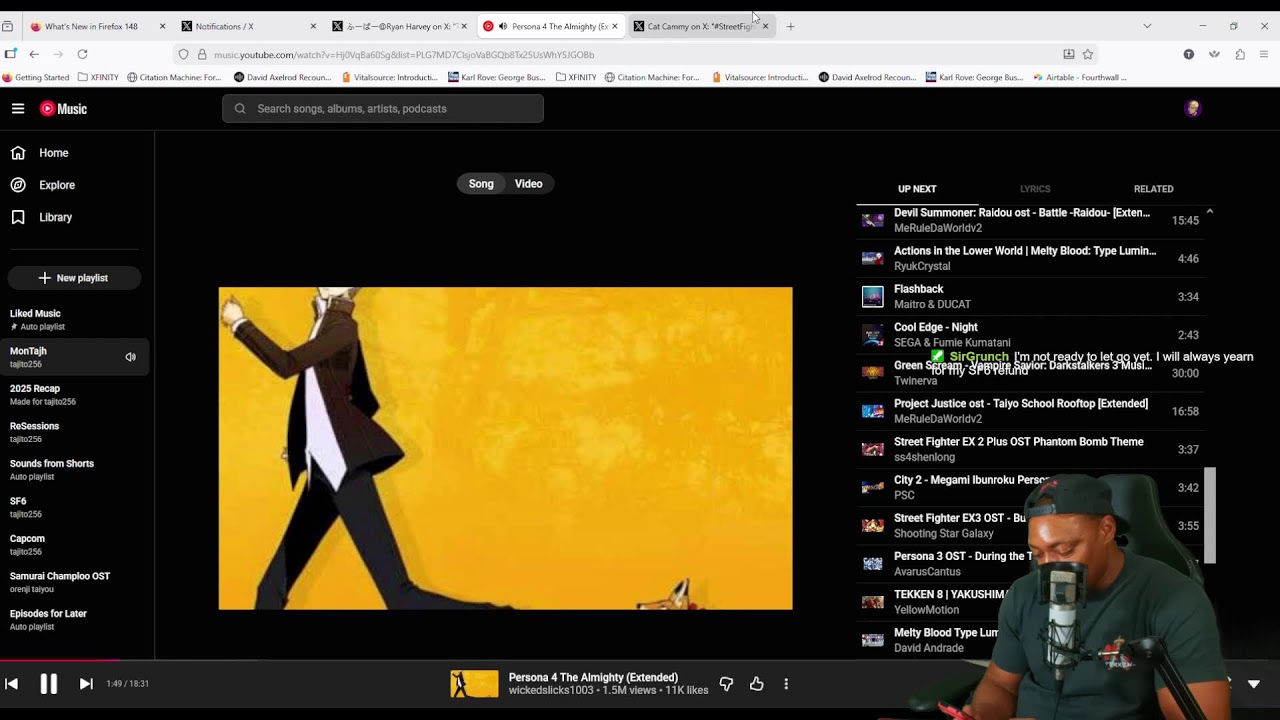Switch to Song mode
This screenshot has height=720, width=1280.
click(481, 184)
